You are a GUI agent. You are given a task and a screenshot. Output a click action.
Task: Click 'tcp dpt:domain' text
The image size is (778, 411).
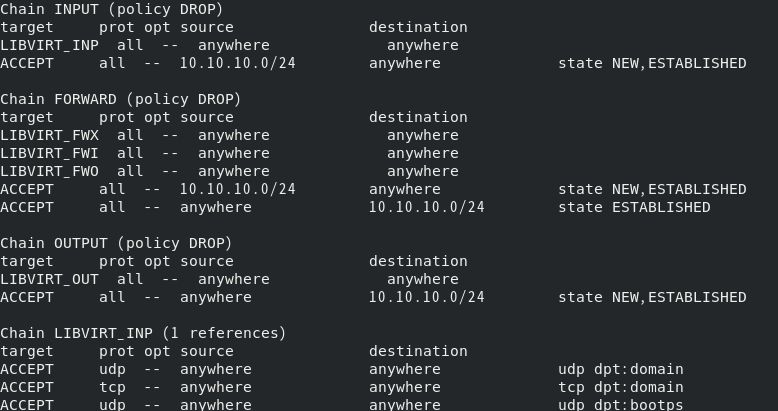point(621,387)
